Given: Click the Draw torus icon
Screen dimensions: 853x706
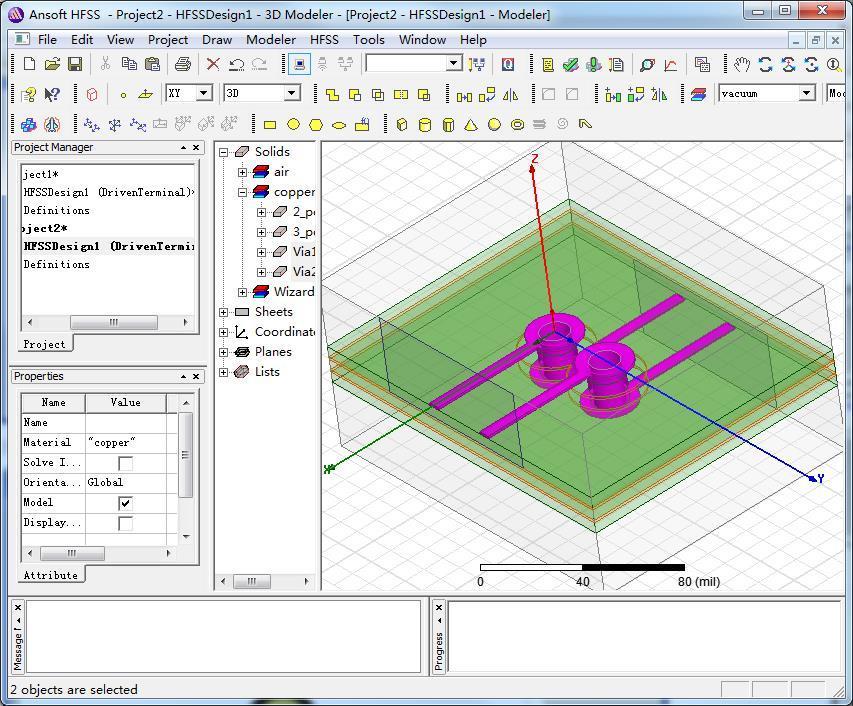Looking at the screenshot, I should point(517,125).
